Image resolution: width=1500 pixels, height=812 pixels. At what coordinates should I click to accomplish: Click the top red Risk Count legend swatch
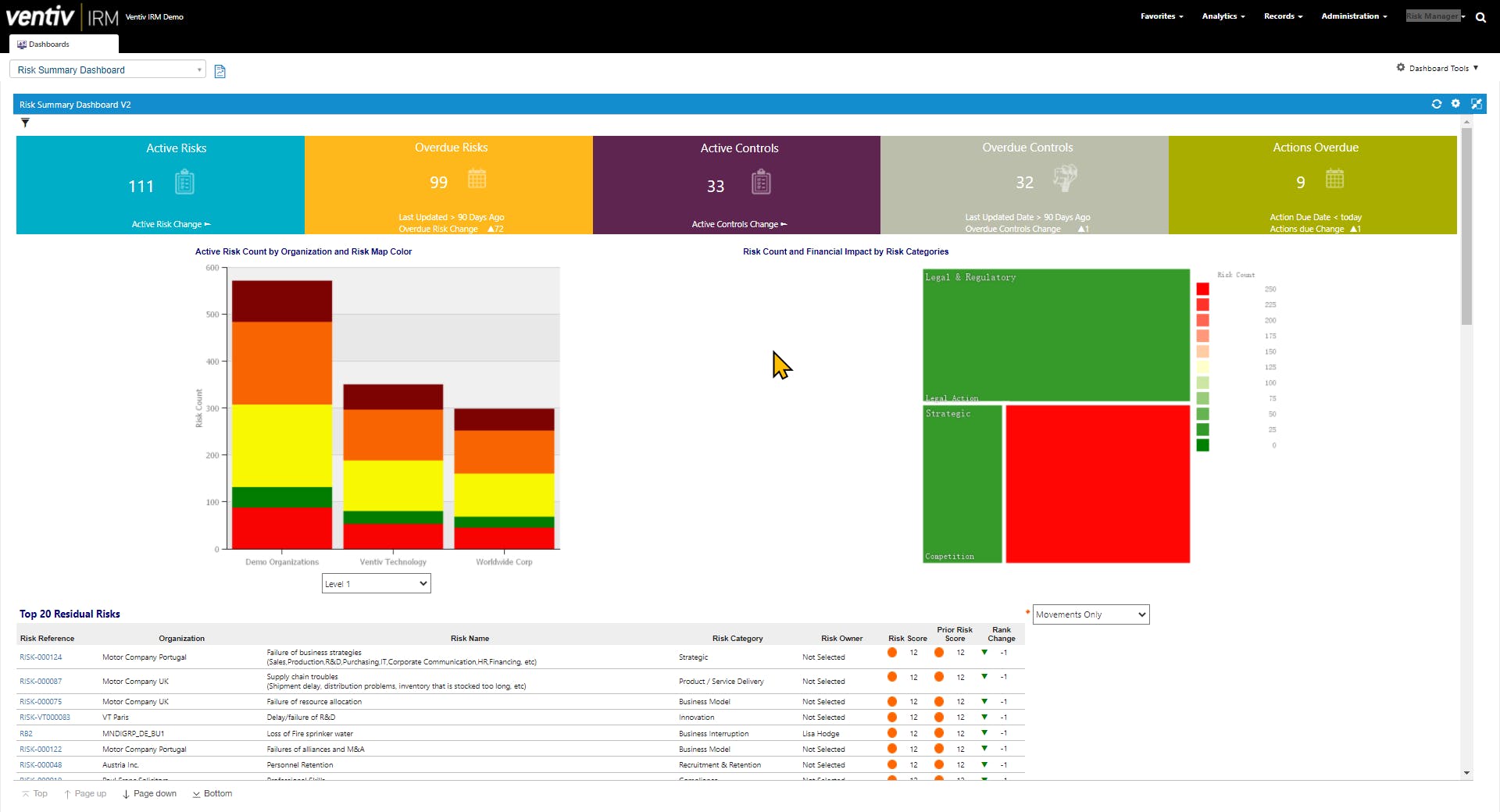tap(1202, 289)
